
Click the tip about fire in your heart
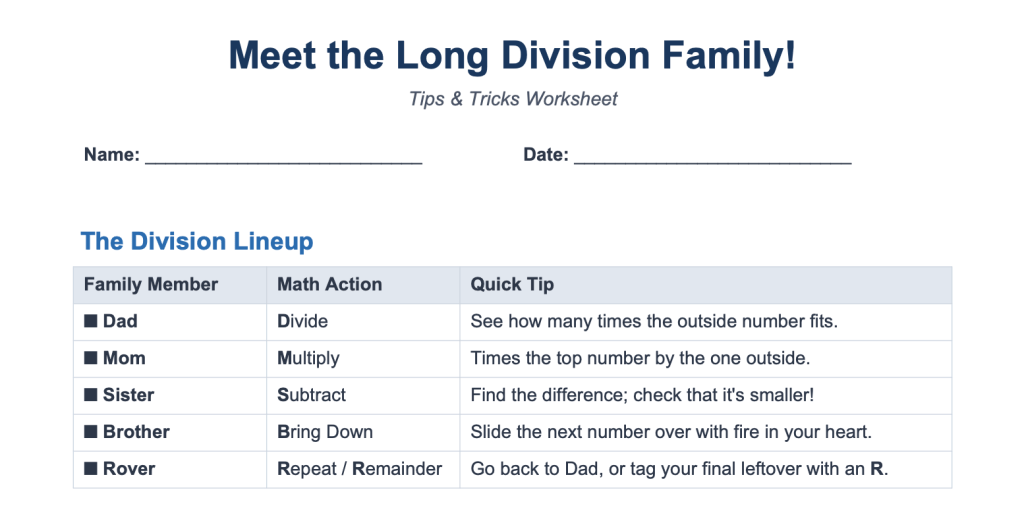pos(671,432)
